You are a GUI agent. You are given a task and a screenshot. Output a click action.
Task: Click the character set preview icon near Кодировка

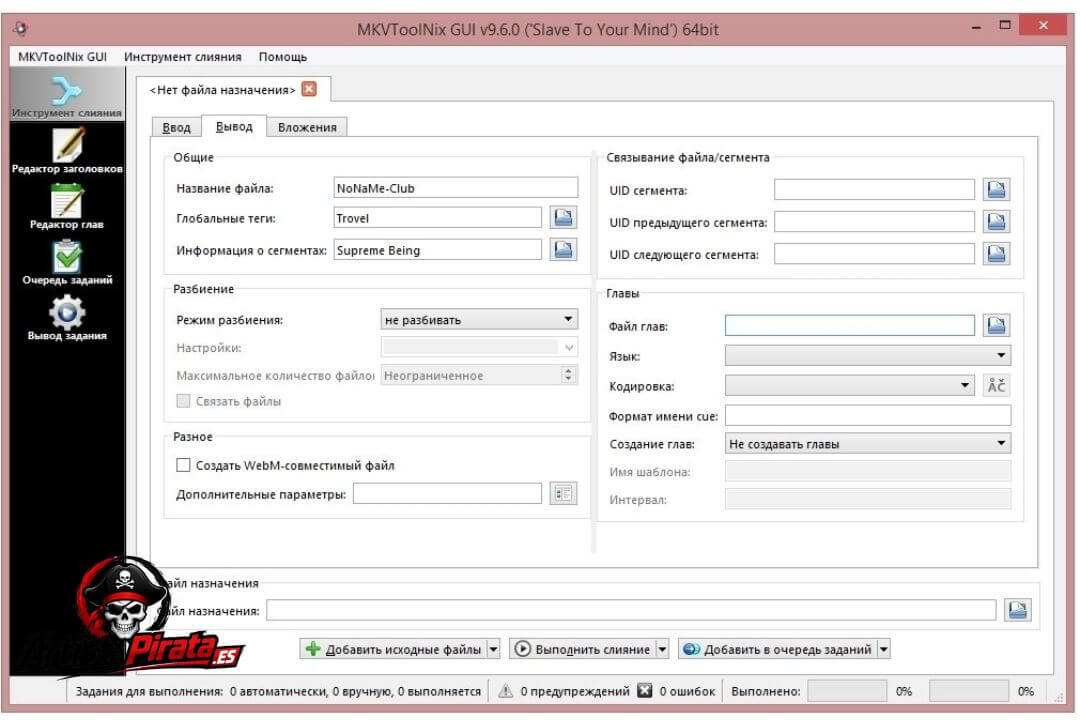(x=996, y=385)
